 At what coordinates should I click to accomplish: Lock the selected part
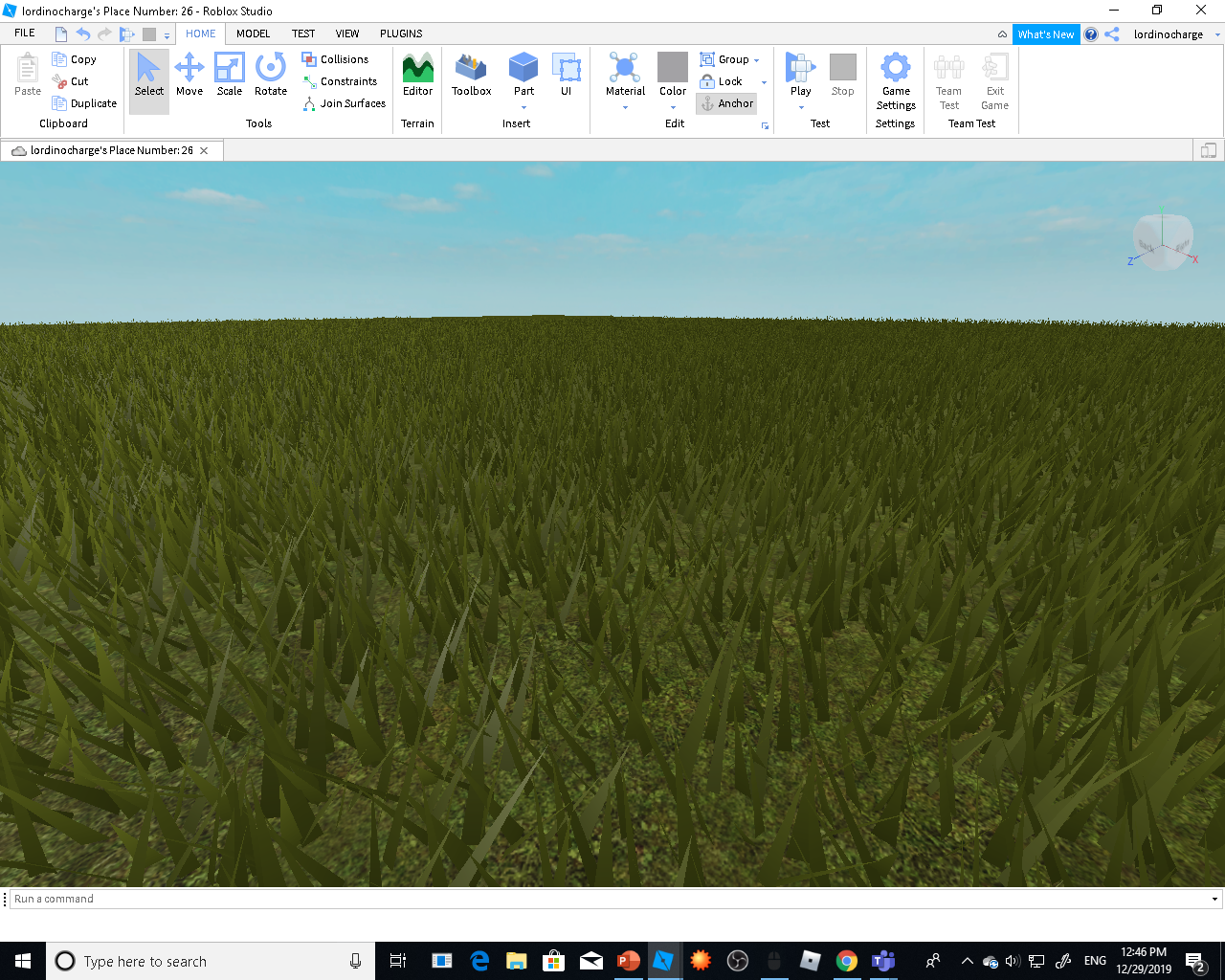tap(722, 81)
